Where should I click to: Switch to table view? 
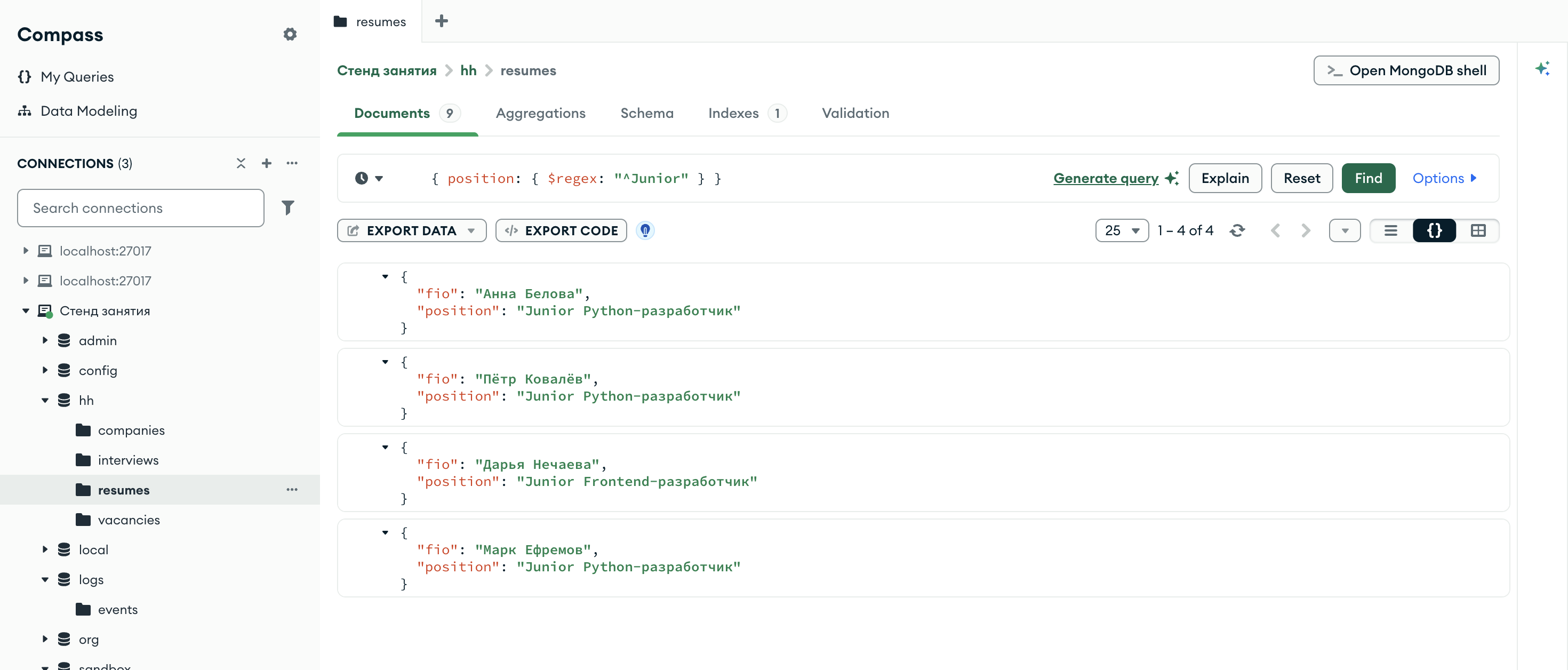1478,230
